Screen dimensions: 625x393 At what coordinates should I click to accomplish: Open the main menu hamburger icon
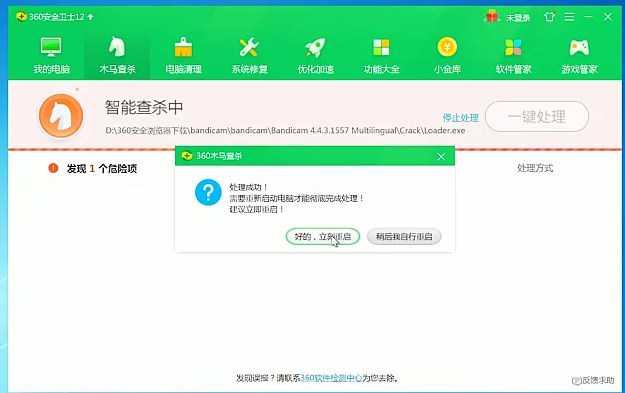[x=569, y=17]
